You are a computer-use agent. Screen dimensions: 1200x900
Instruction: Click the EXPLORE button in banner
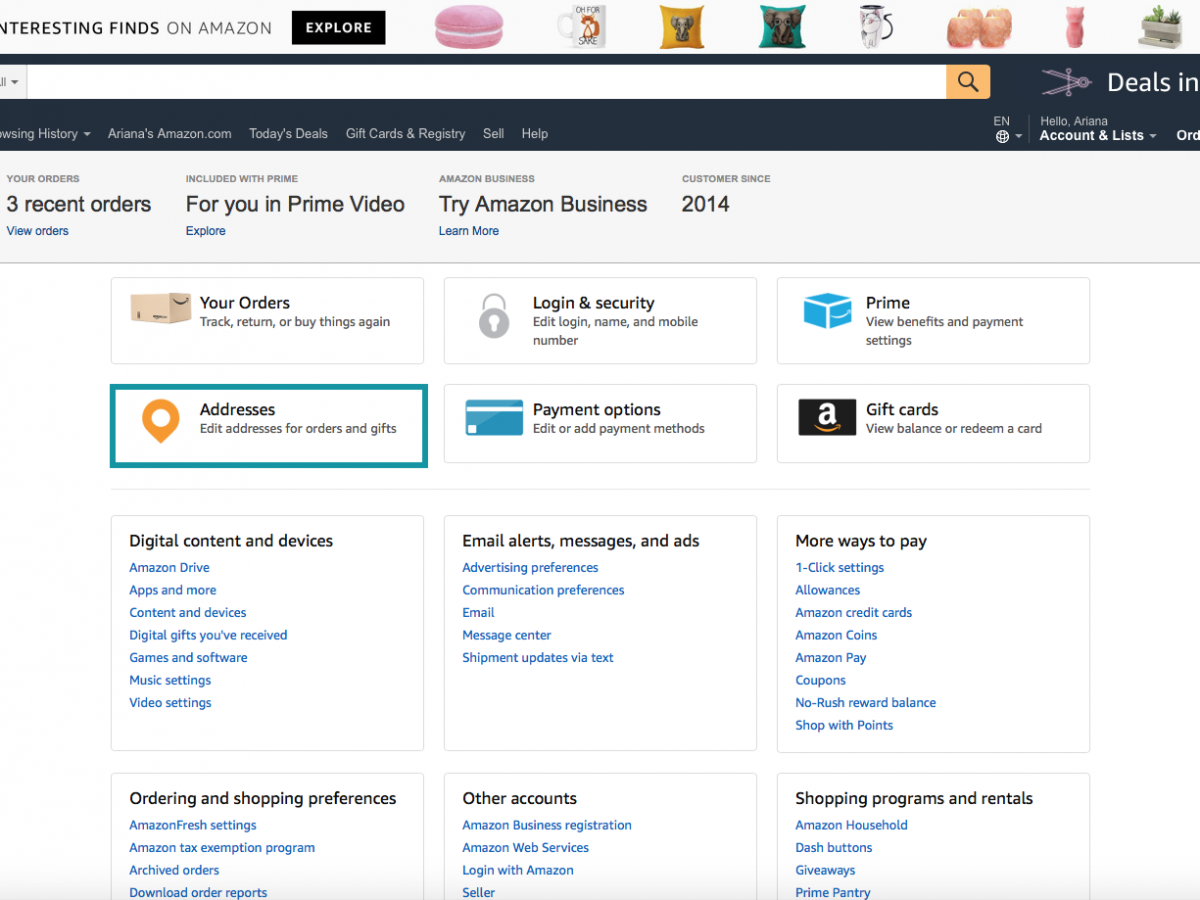coord(338,28)
